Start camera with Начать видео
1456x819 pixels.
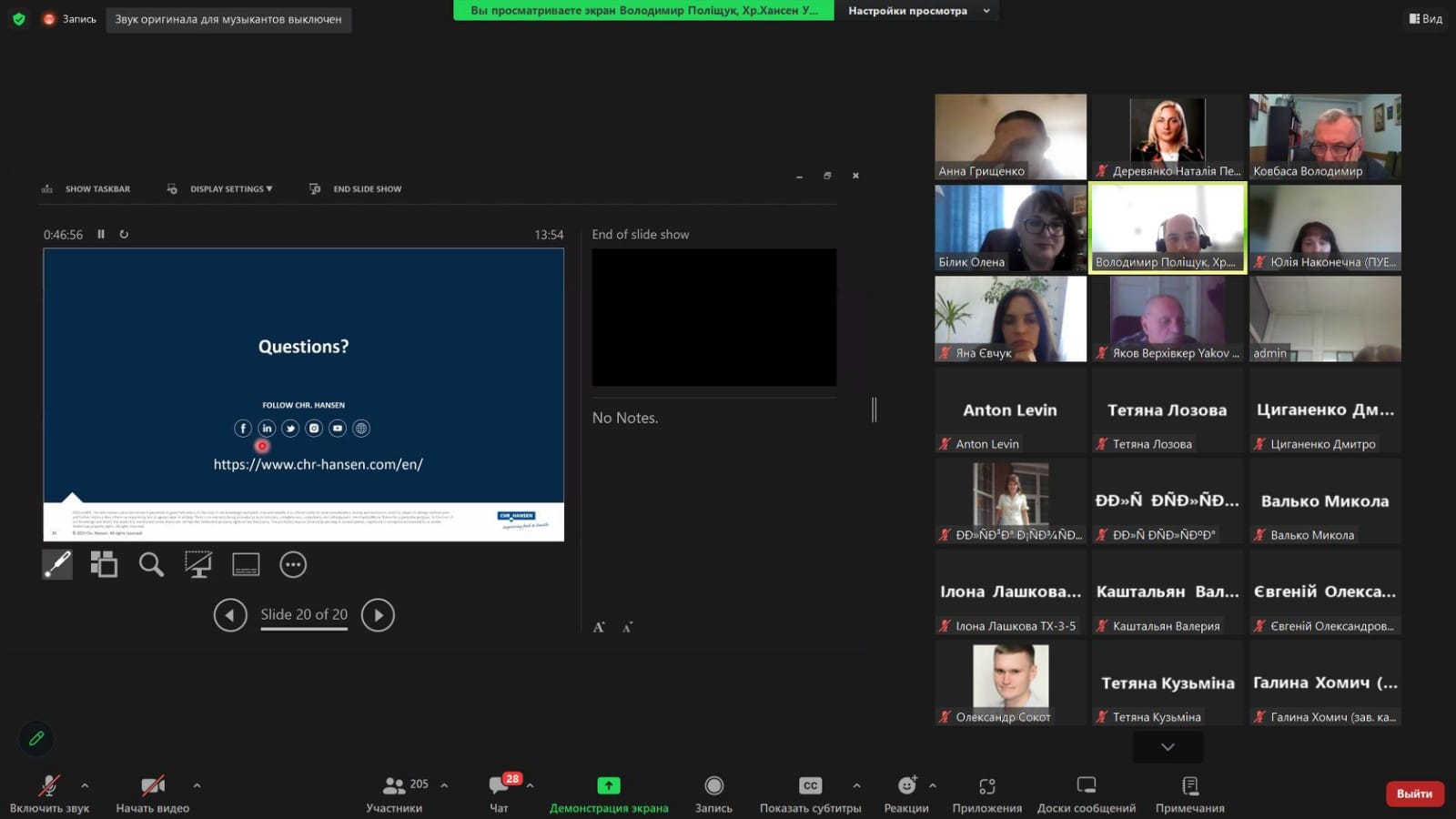[x=153, y=794]
